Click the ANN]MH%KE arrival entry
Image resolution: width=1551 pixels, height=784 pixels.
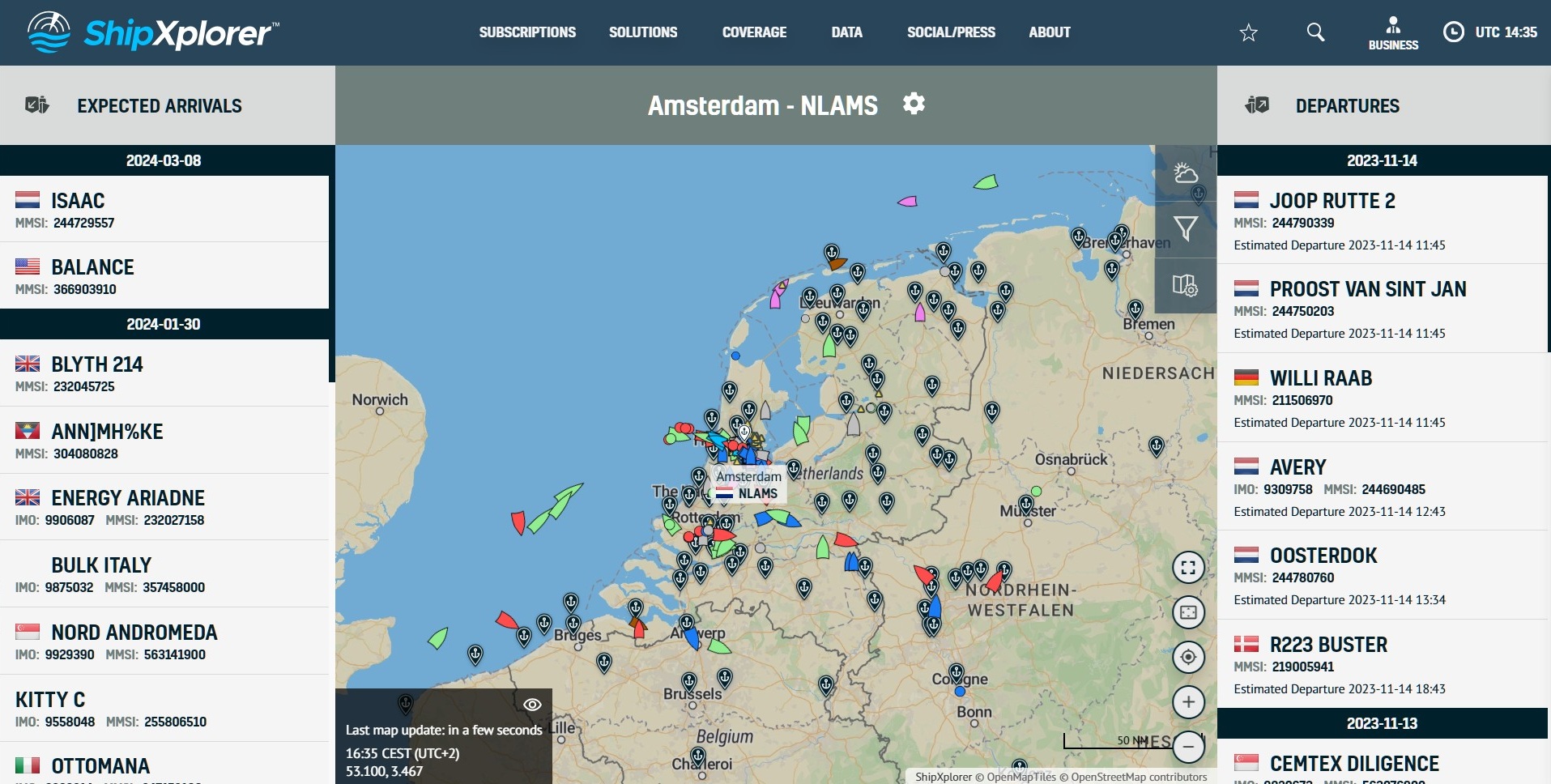point(164,441)
